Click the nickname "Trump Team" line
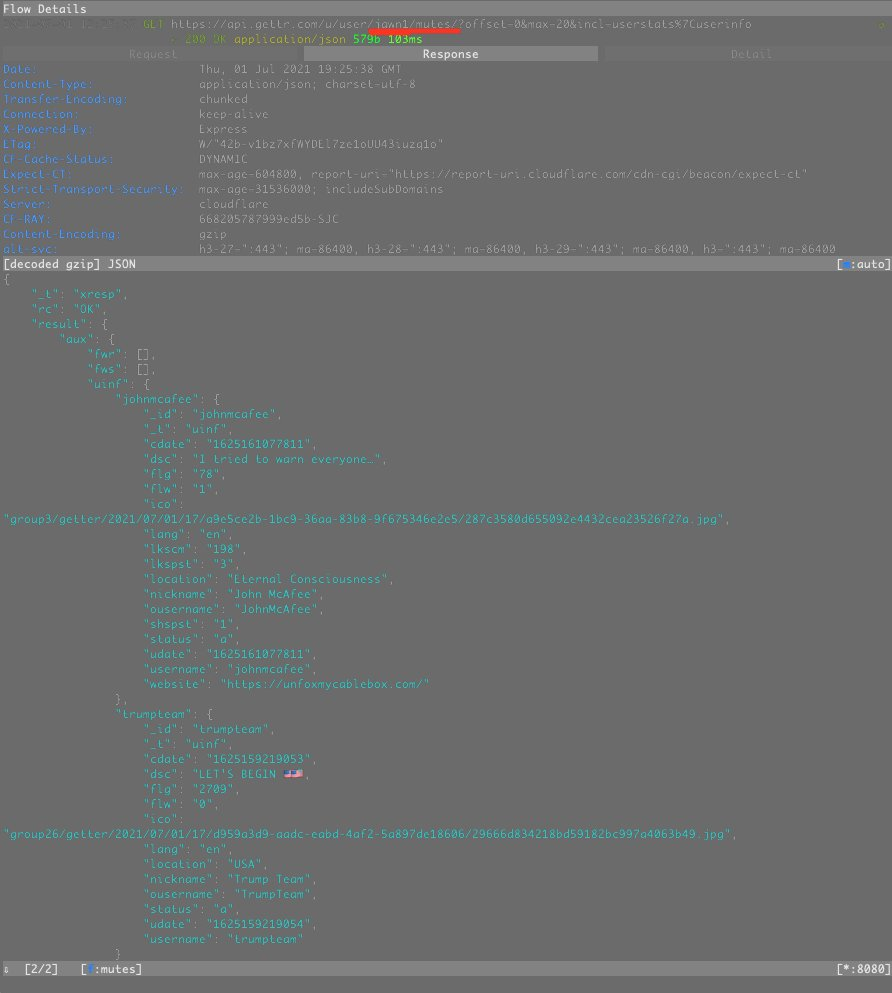 point(230,880)
